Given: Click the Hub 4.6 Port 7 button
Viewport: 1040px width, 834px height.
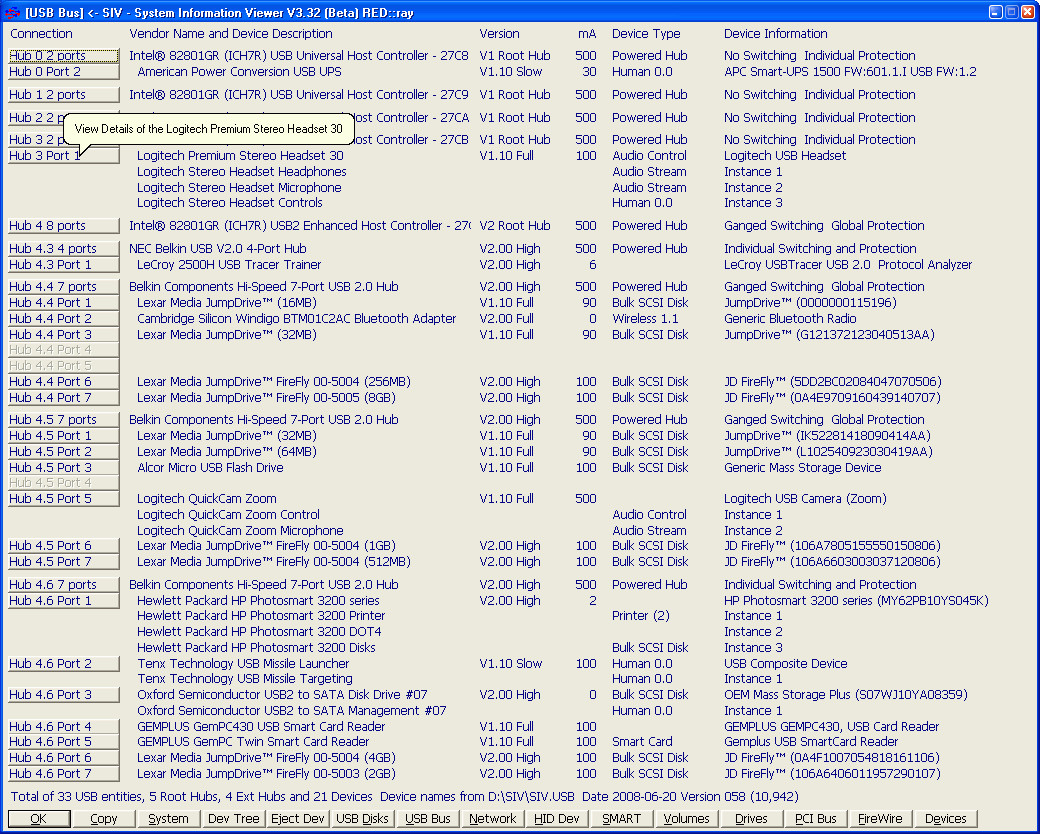Looking at the screenshot, I should [64, 774].
